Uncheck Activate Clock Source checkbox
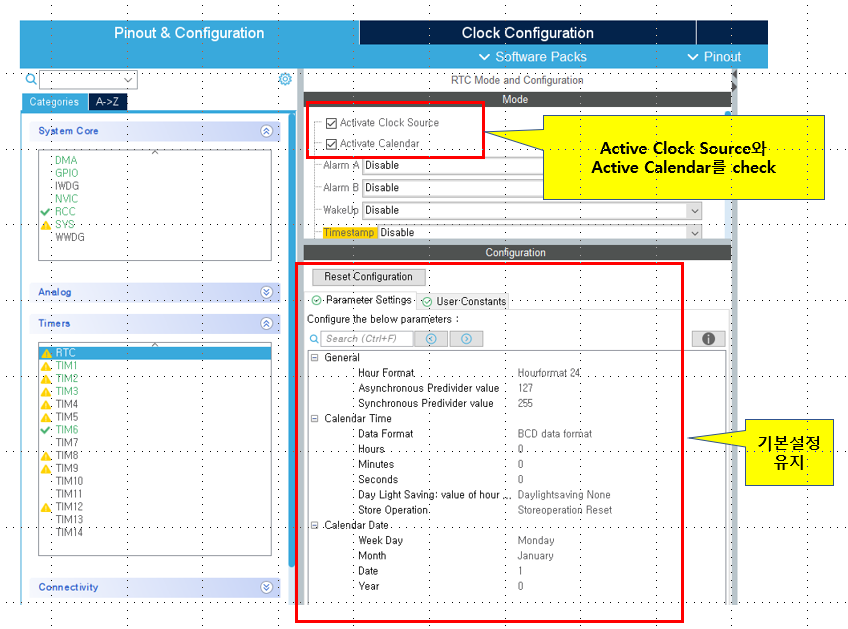The width and height of the screenshot is (848, 629). pyautogui.click(x=331, y=123)
